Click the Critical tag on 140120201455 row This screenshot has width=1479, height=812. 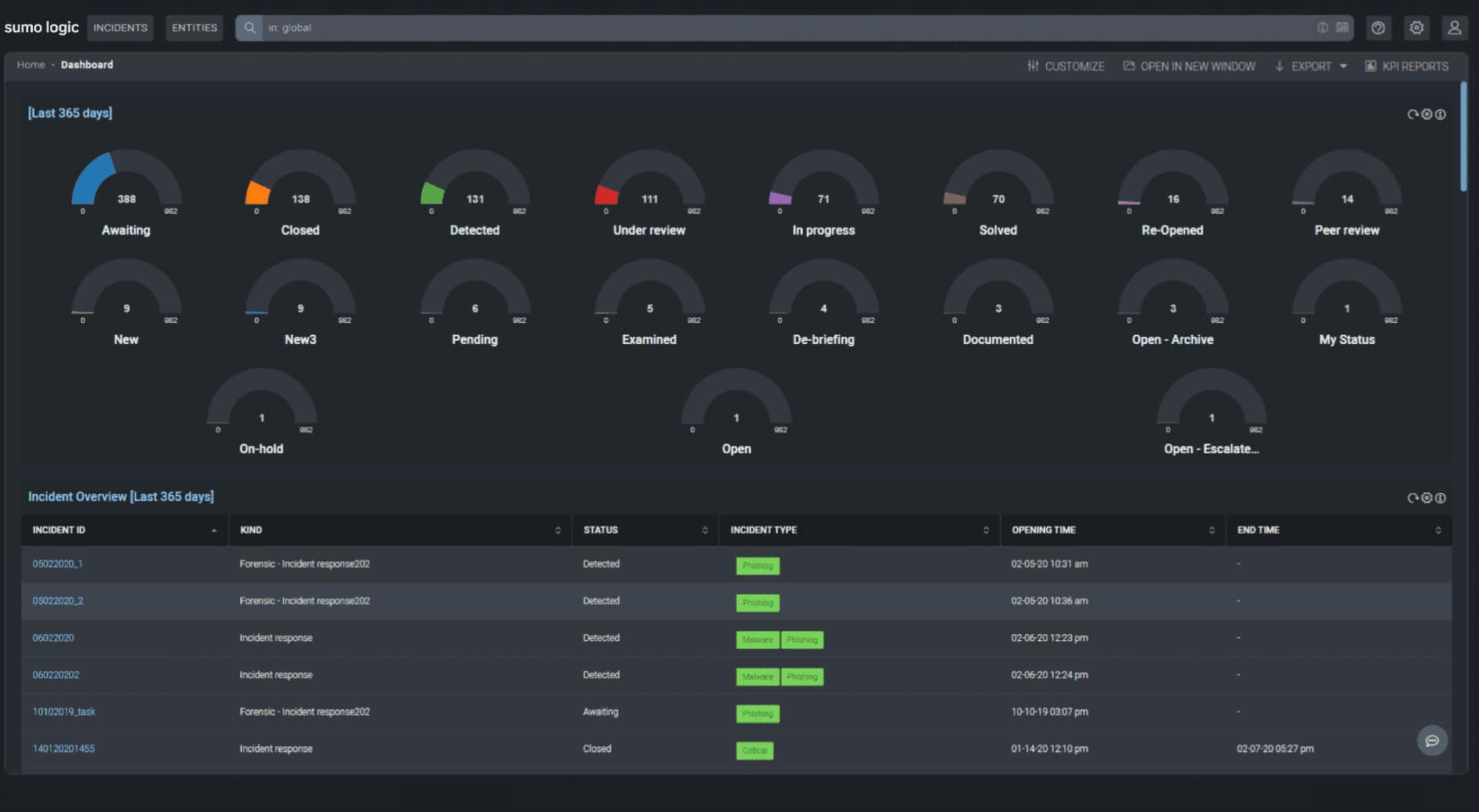coord(754,751)
